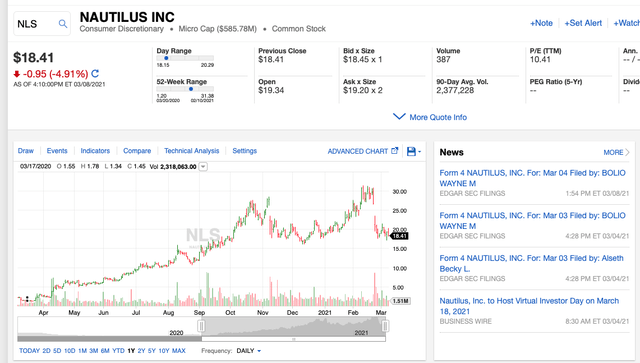
Task: Expand the OHLC data dropdown arrow
Action: coord(203,167)
